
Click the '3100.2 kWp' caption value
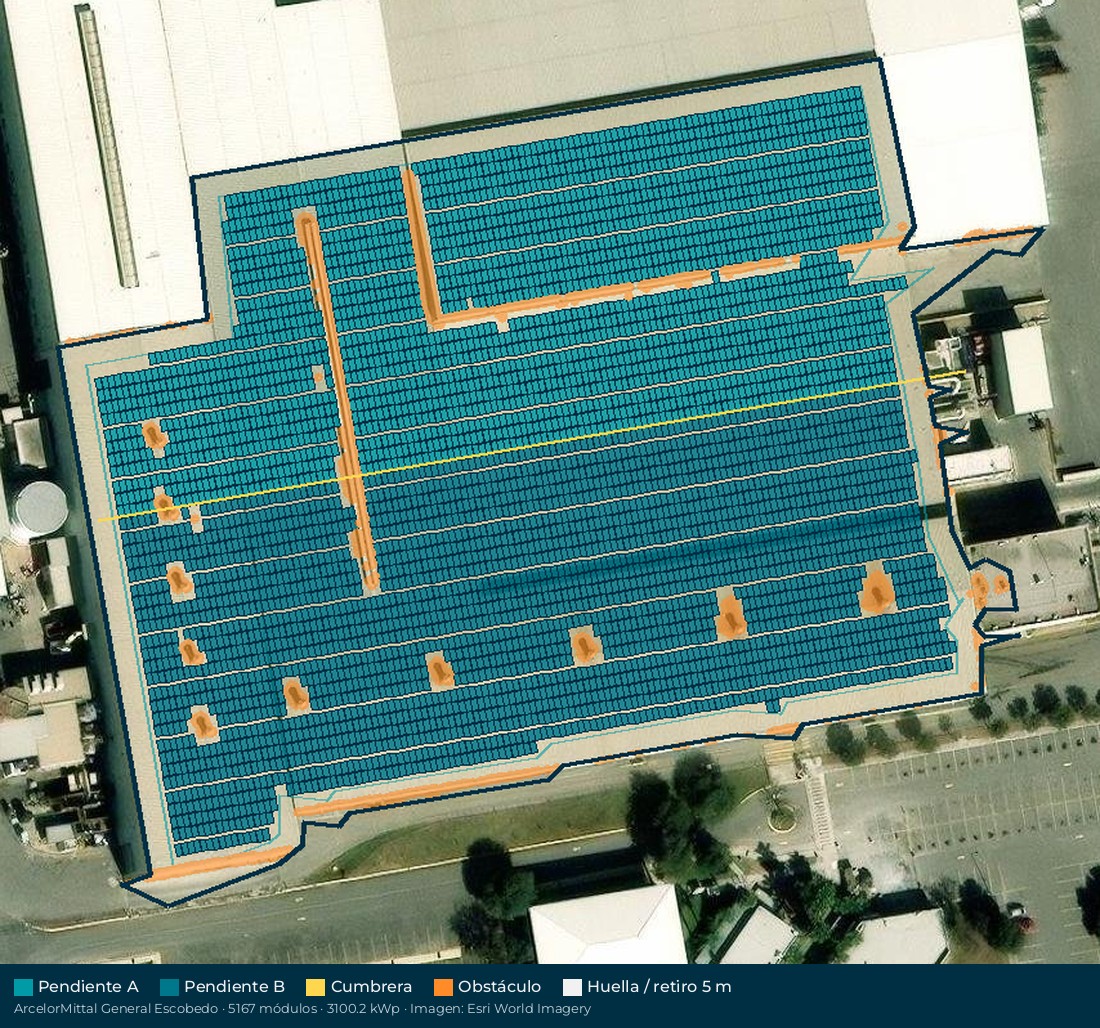click(x=363, y=1008)
